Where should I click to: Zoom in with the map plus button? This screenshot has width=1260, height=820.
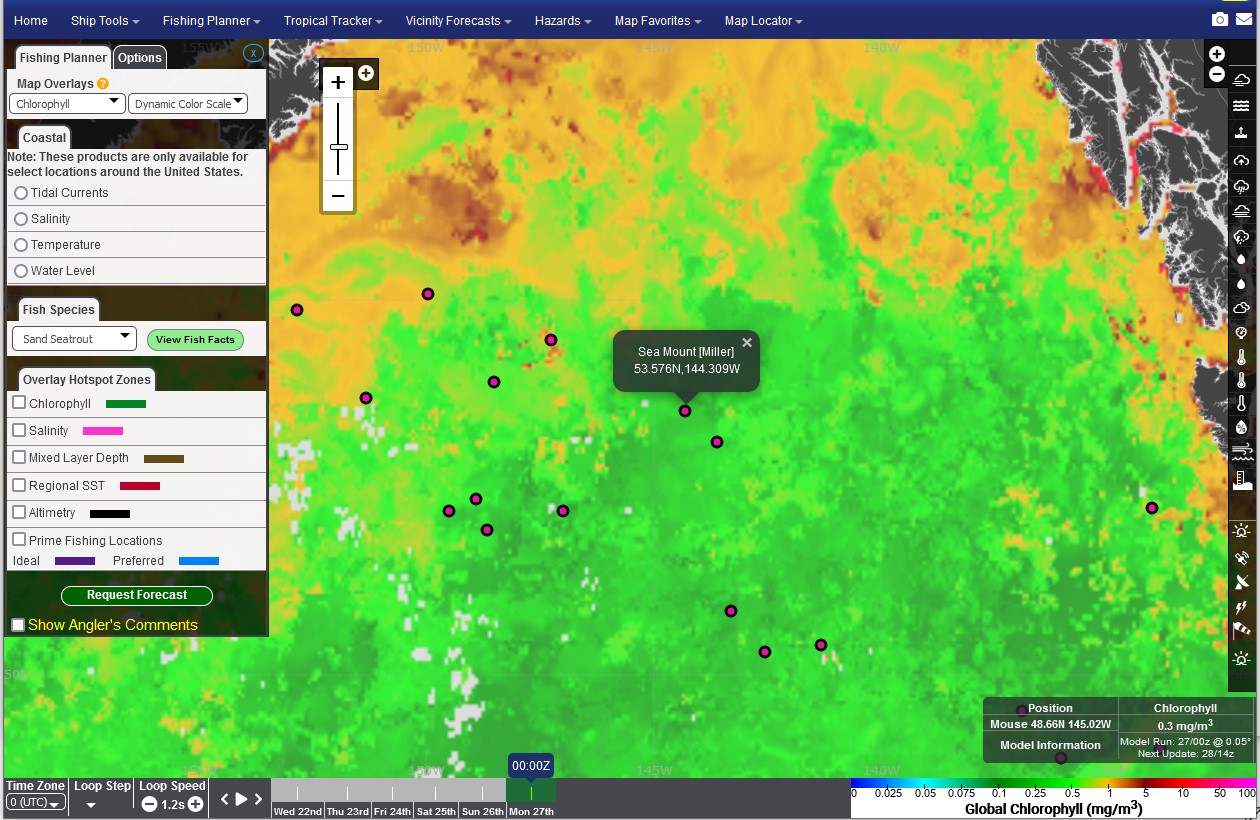[x=338, y=83]
